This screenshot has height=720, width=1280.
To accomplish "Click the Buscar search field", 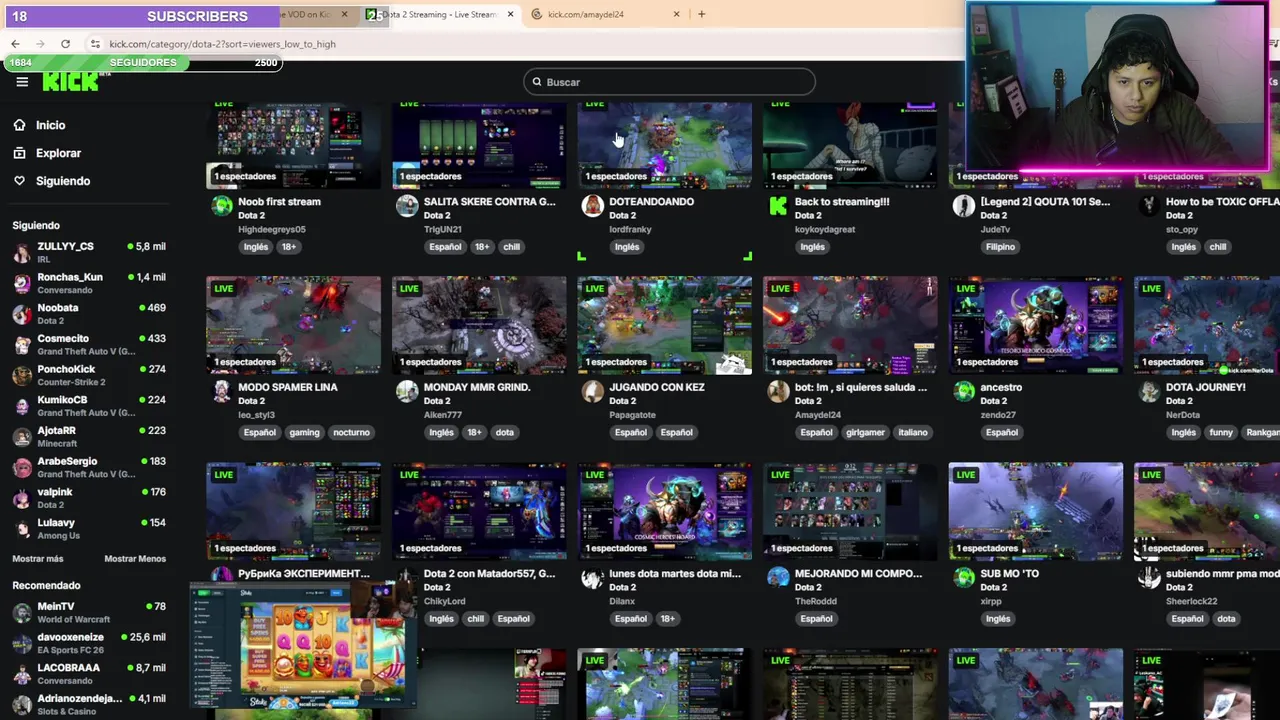I will click(x=669, y=82).
